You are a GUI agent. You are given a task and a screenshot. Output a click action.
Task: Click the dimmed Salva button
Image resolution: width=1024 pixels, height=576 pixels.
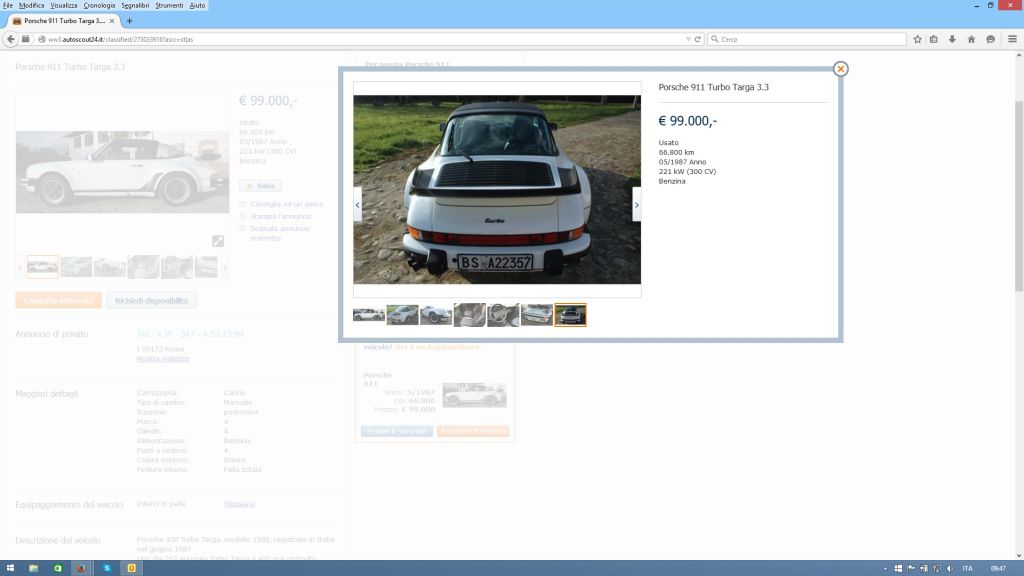[x=261, y=186]
